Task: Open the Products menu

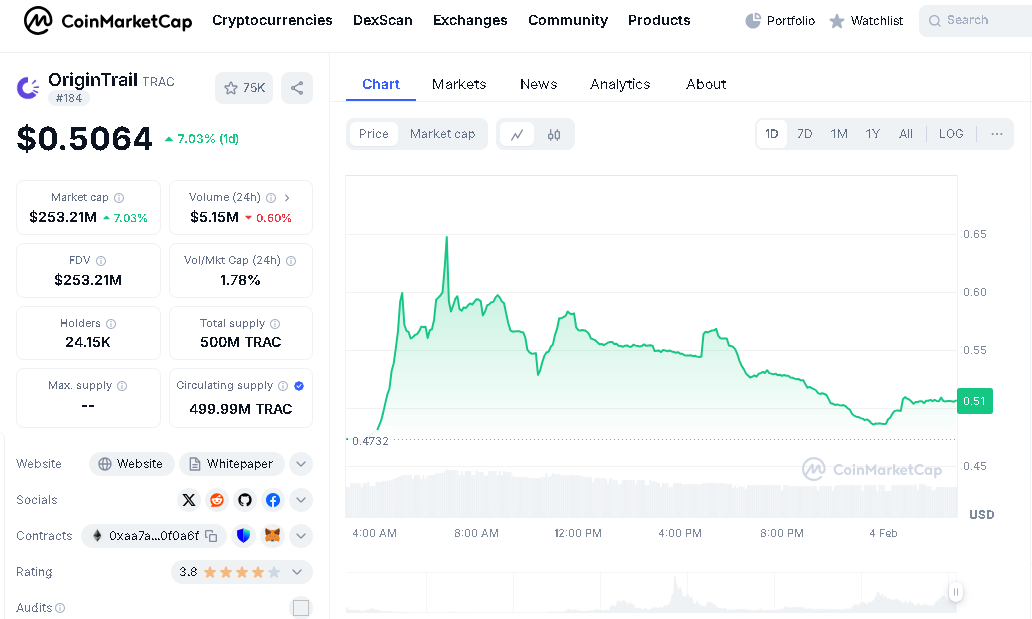Action: point(659,20)
